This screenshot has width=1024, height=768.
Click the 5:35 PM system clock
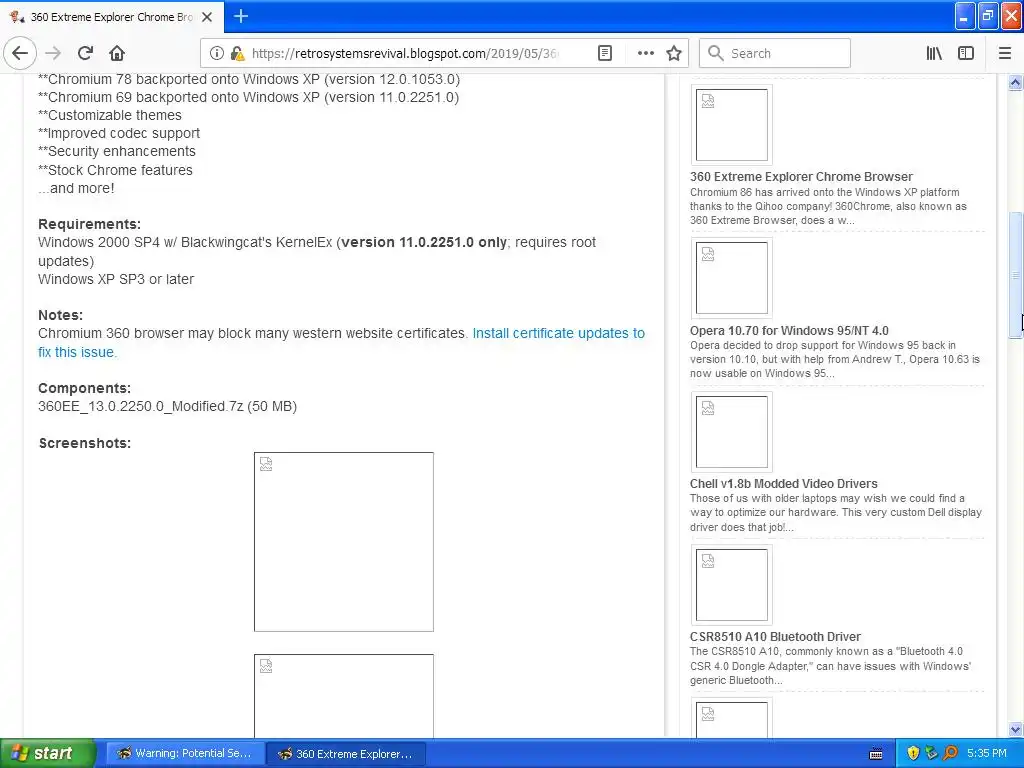987,753
